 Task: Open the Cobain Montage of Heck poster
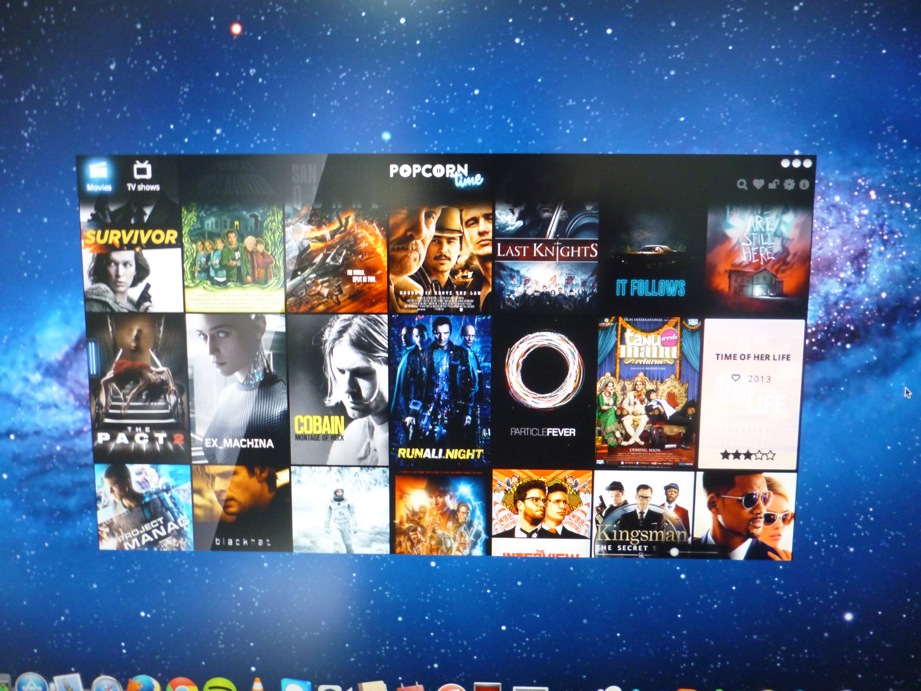click(x=339, y=390)
